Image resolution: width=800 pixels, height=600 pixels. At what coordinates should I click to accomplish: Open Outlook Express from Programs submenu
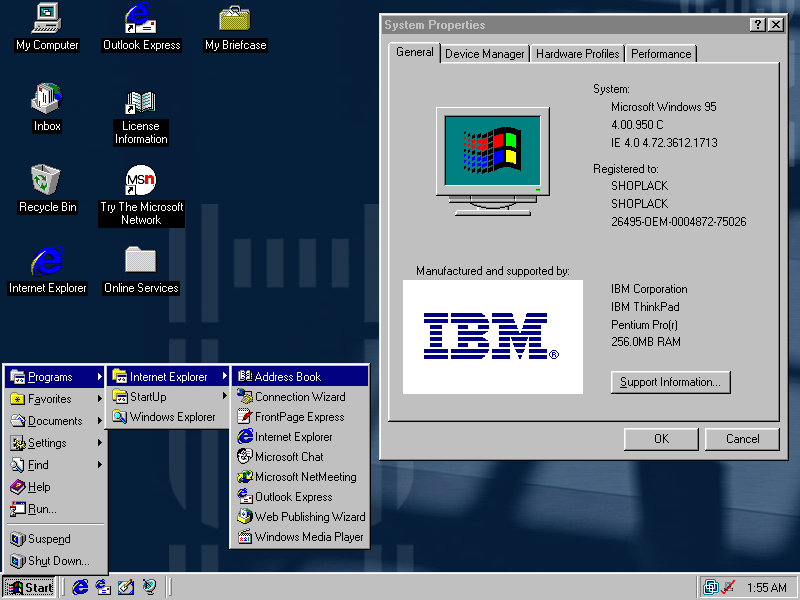(x=300, y=496)
